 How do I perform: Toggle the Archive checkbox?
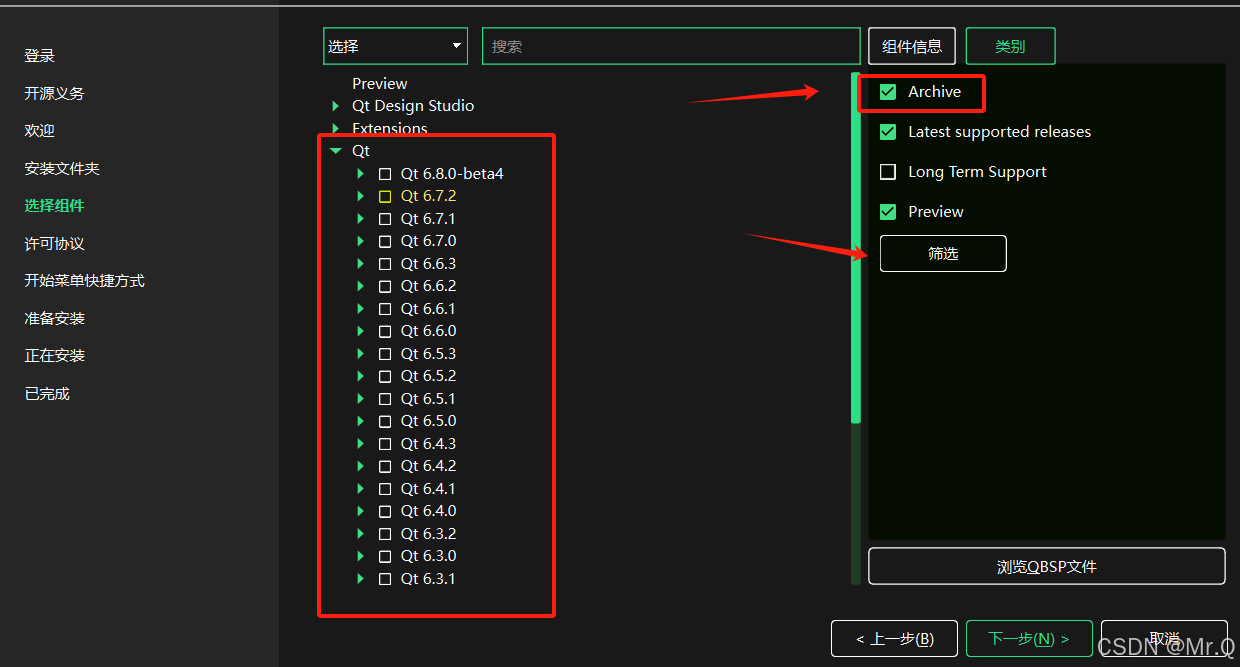(x=888, y=92)
